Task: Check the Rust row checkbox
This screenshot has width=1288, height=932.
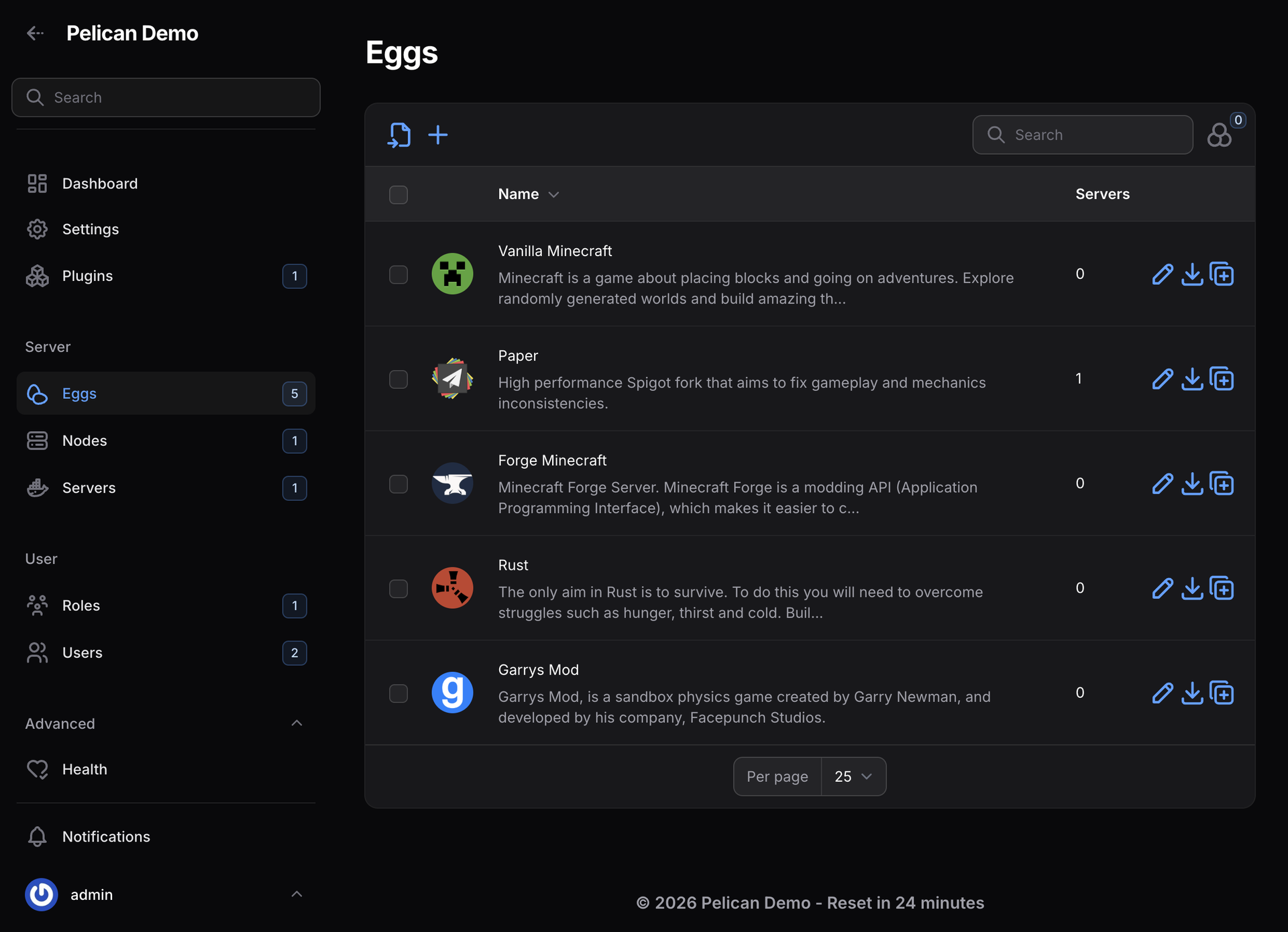Action: pos(398,588)
